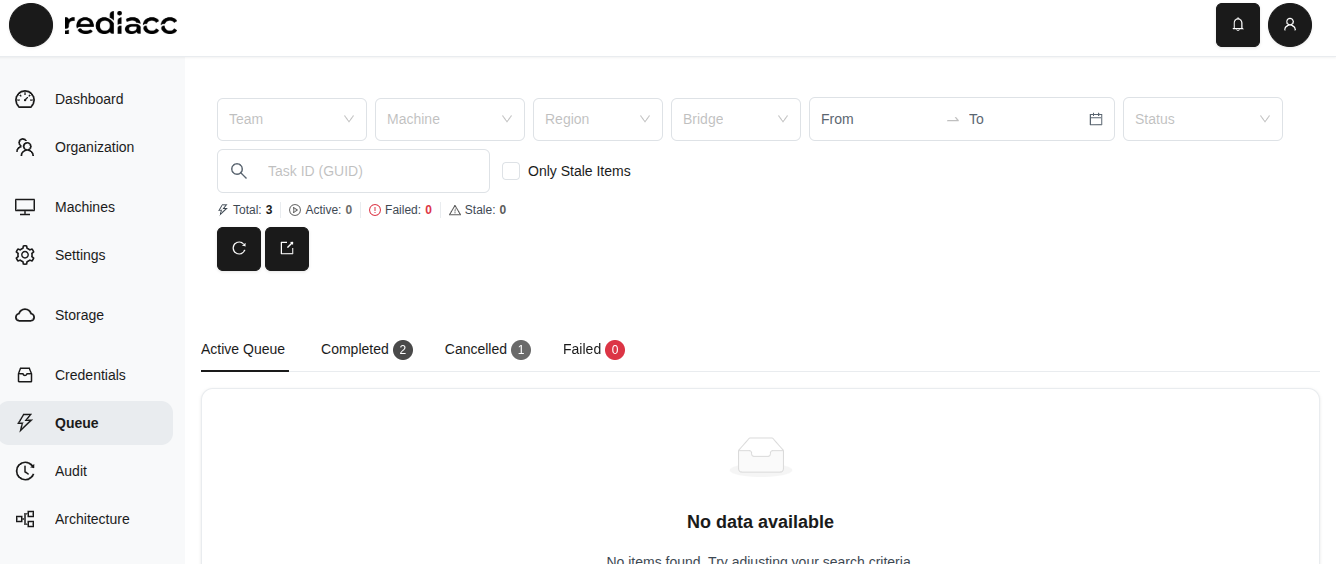The image size is (1336, 564).
Task: Expand the Team filter dropdown
Action: pos(291,119)
